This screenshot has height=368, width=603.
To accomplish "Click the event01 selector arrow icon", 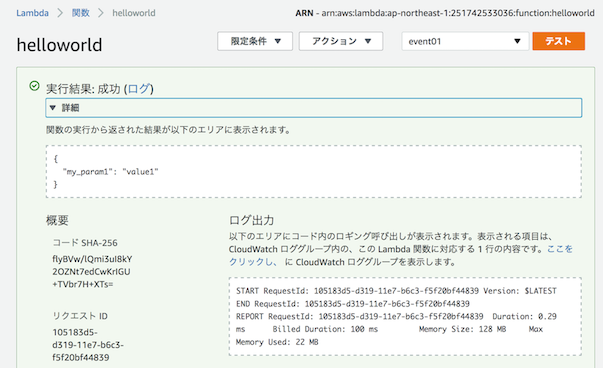I will tap(517, 41).
